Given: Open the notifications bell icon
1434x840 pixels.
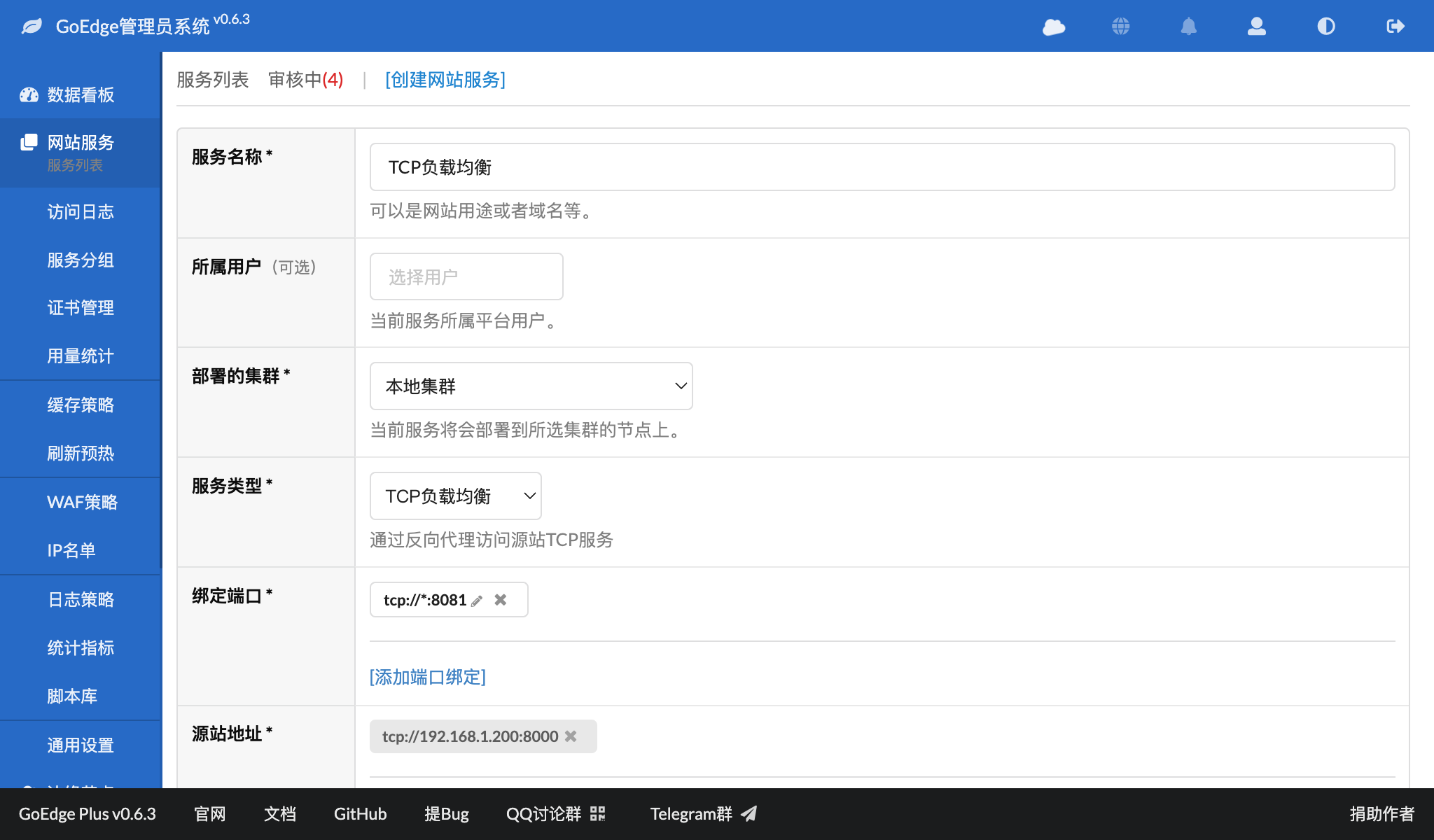Looking at the screenshot, I should pos(1189,27).
